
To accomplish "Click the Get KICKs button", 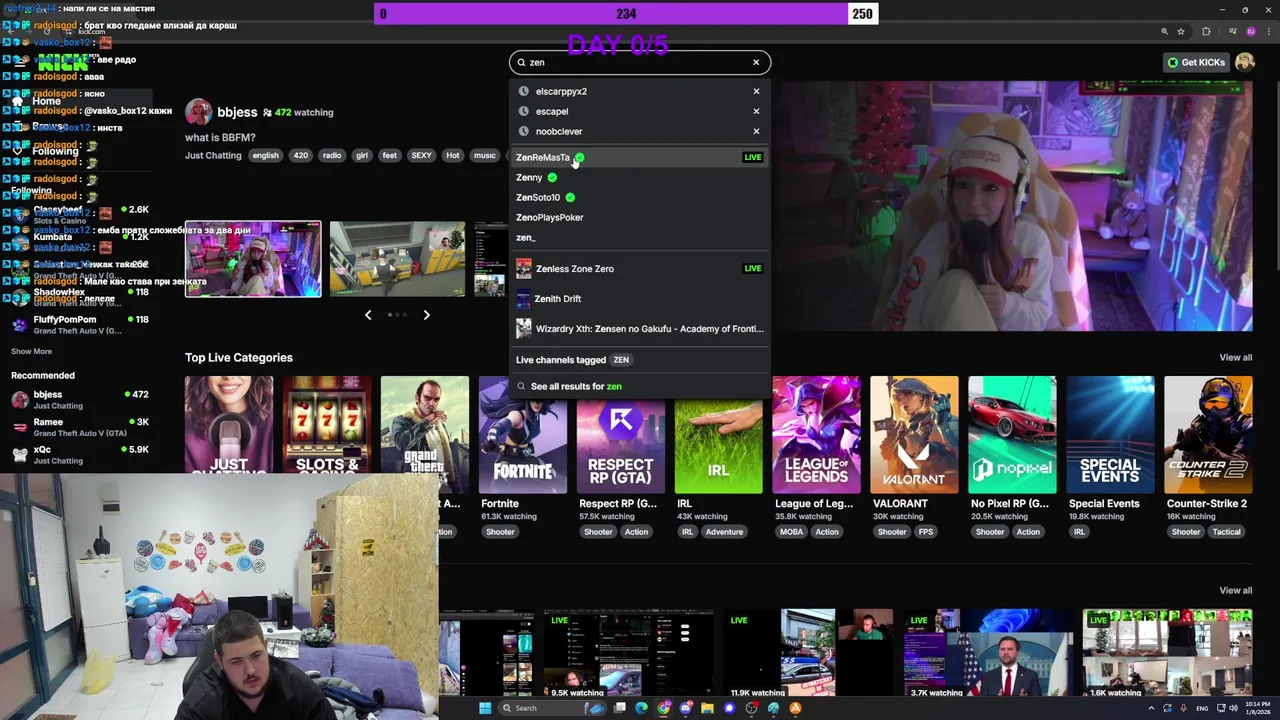I will [1196, 62].
